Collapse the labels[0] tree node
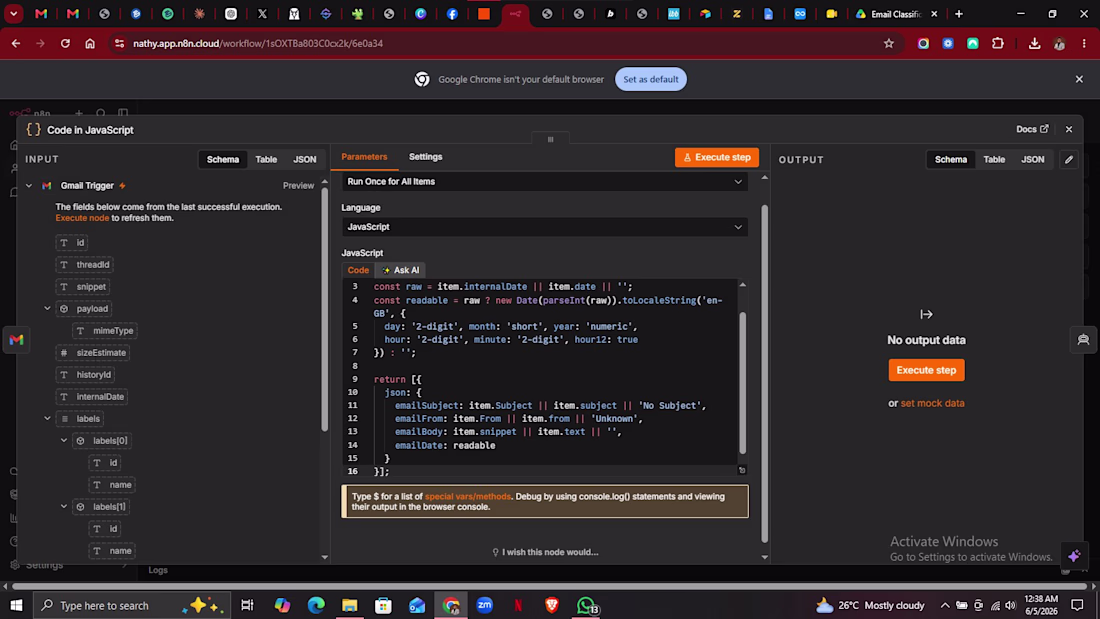 point(64,441)
